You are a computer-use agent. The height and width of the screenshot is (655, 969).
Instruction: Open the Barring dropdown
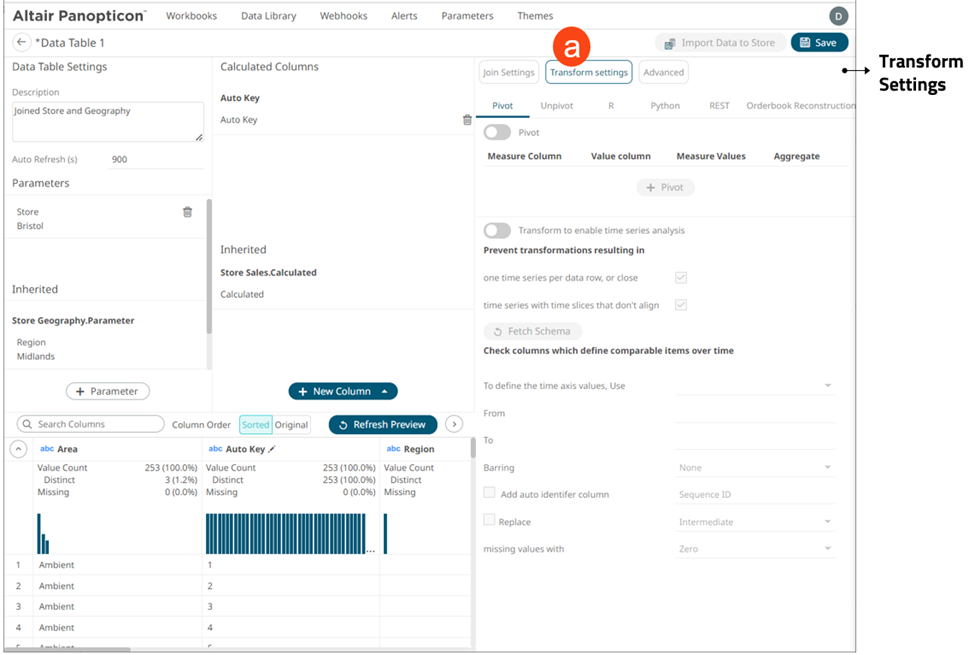point(754,468)
